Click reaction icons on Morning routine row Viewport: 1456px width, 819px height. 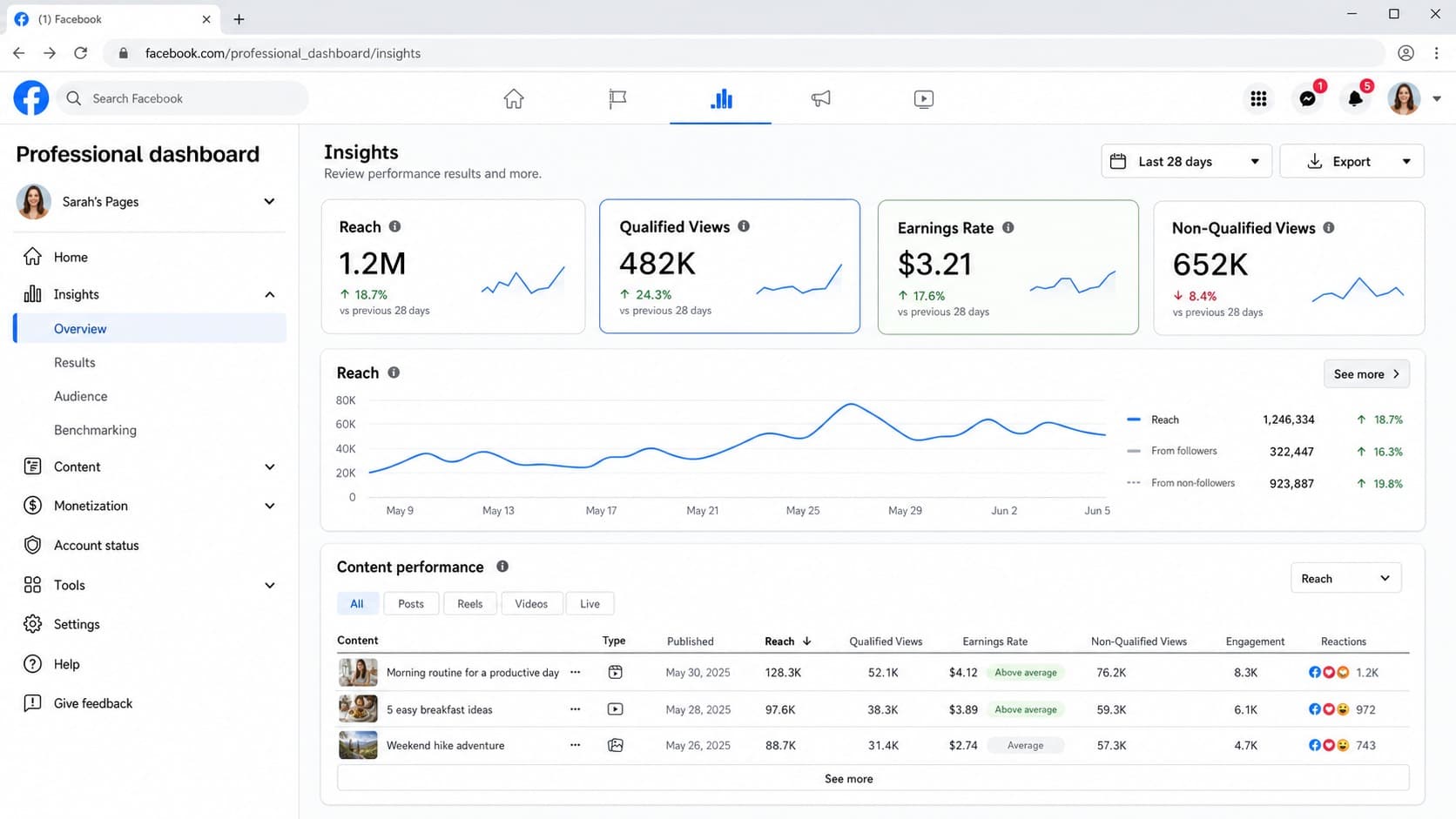[x=1329, y=672]
